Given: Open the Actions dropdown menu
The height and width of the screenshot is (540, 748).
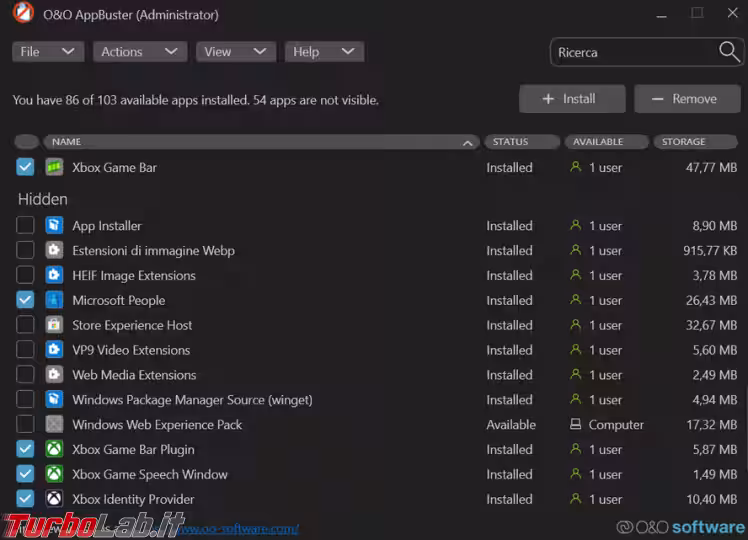Looking at the screenshot, I should click(140, 52).
